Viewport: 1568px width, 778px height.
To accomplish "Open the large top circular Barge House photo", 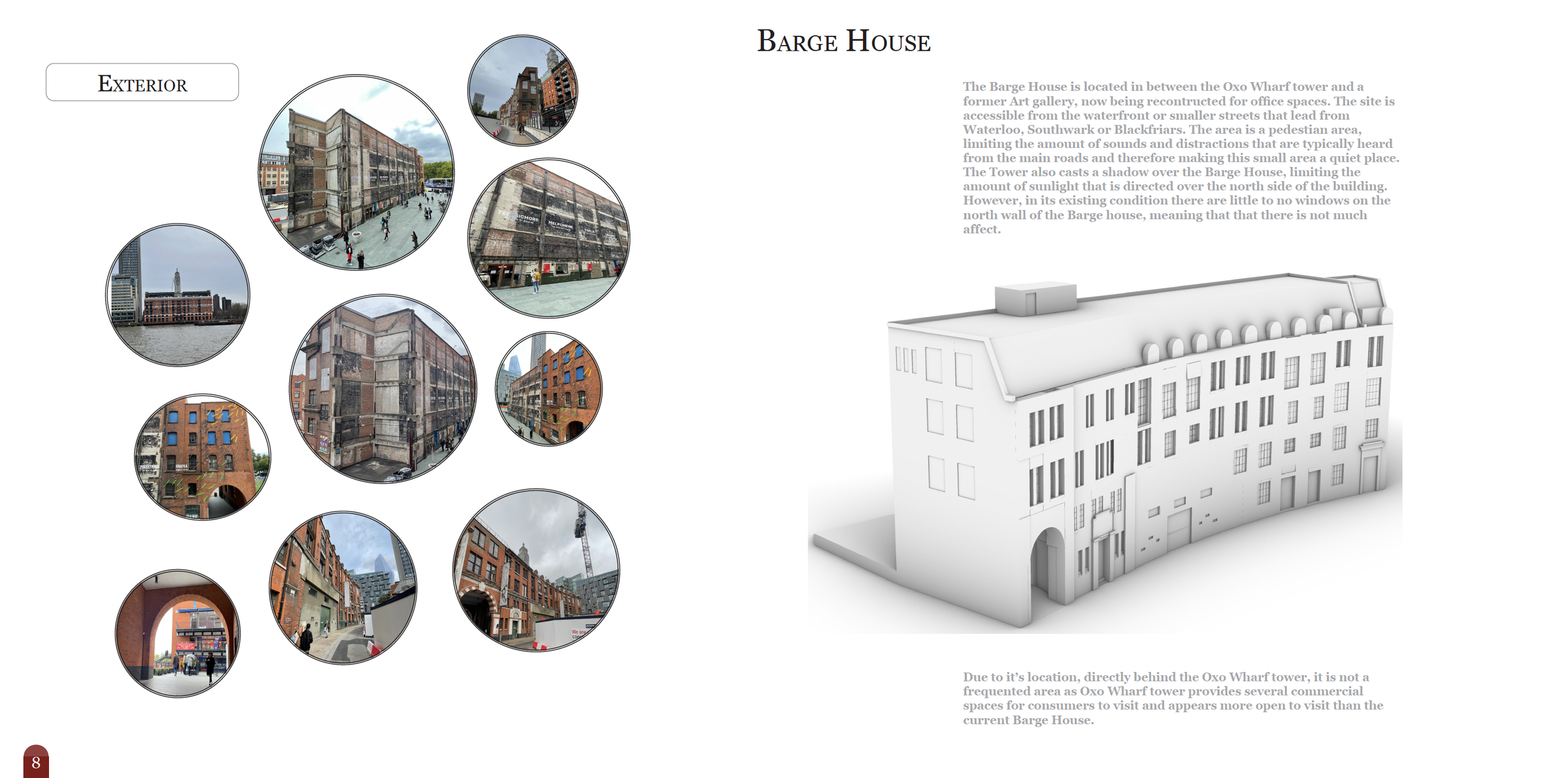I will coord(356,172).
